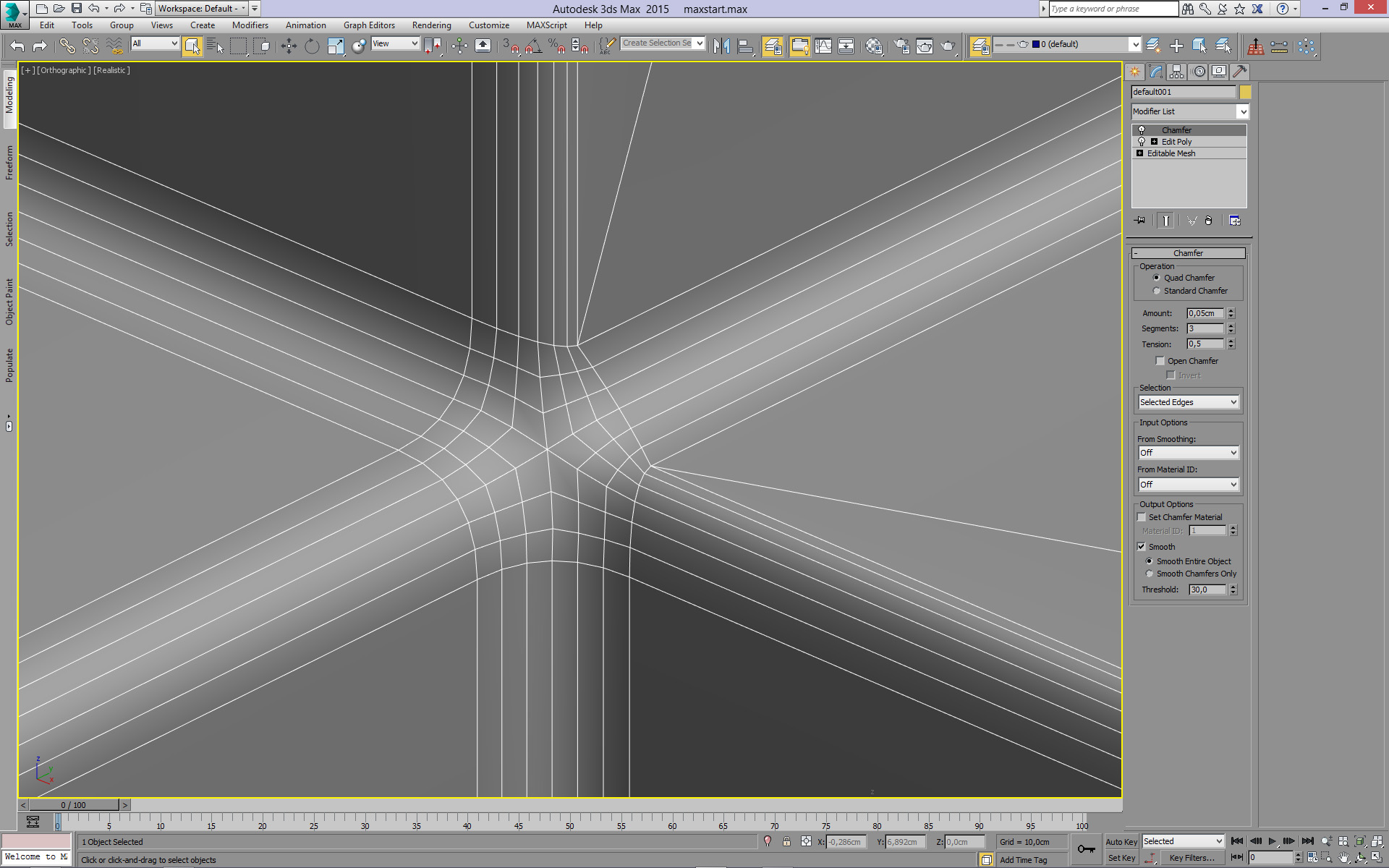Screen dimensions: 1389x868
Task: Toggle the Angle Snap icon
Action: tap(534, 46)
